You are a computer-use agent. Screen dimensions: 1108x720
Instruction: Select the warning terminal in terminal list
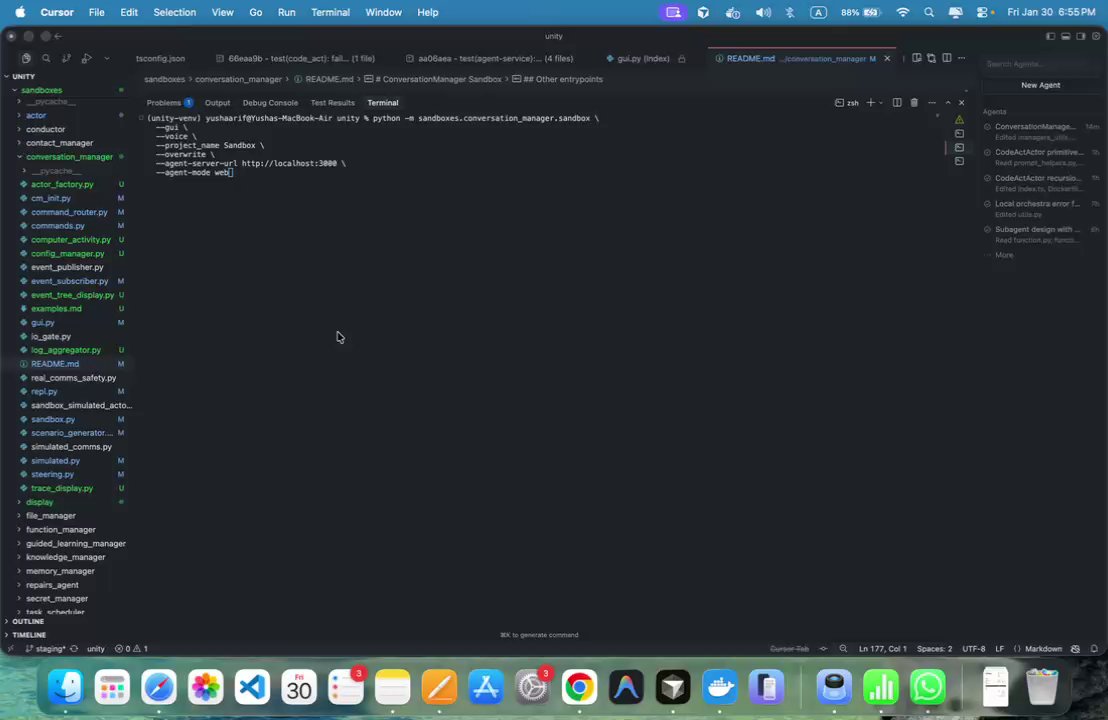(x=959, y=120)
